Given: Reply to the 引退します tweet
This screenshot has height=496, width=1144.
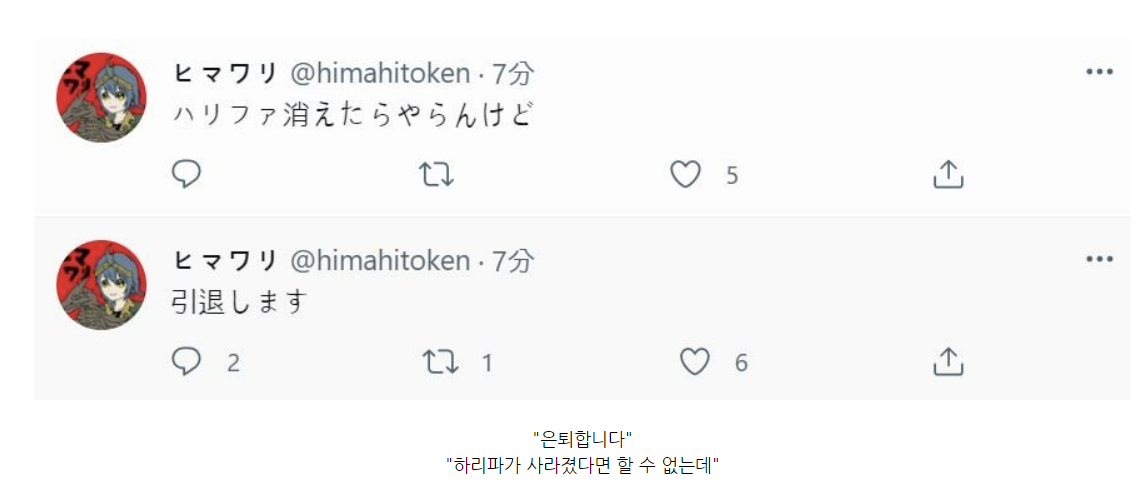Looking at the screenshot, I should click(187, 361).
